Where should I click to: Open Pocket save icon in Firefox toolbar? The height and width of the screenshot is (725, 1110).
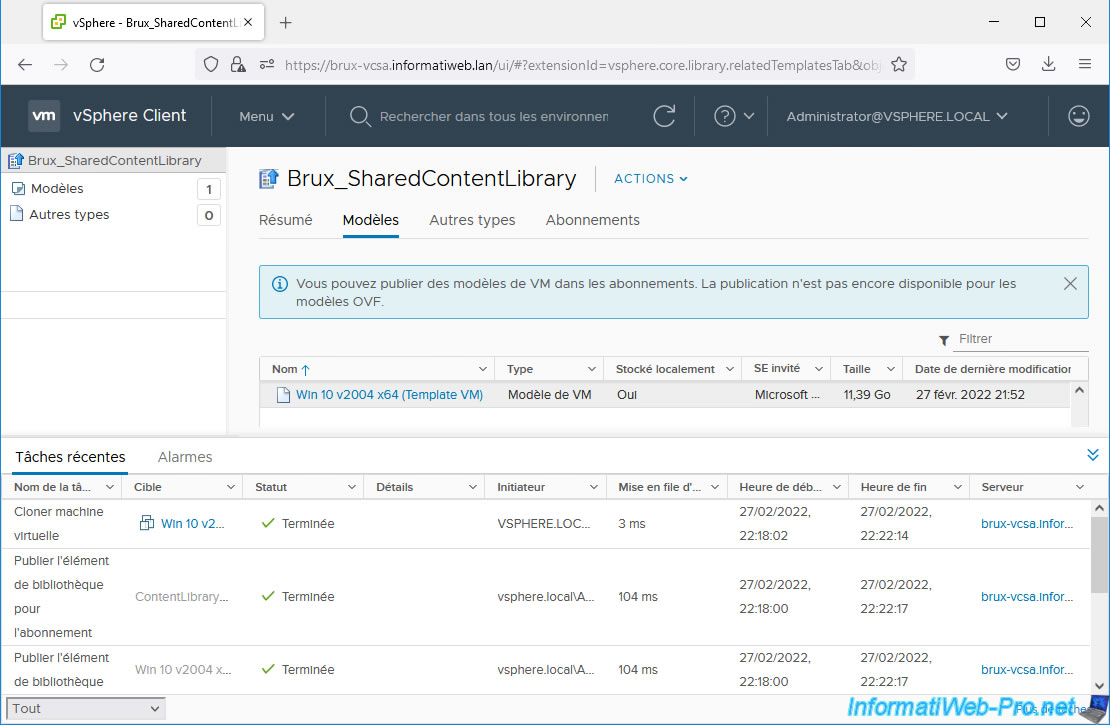click(x=1013, y=64)
